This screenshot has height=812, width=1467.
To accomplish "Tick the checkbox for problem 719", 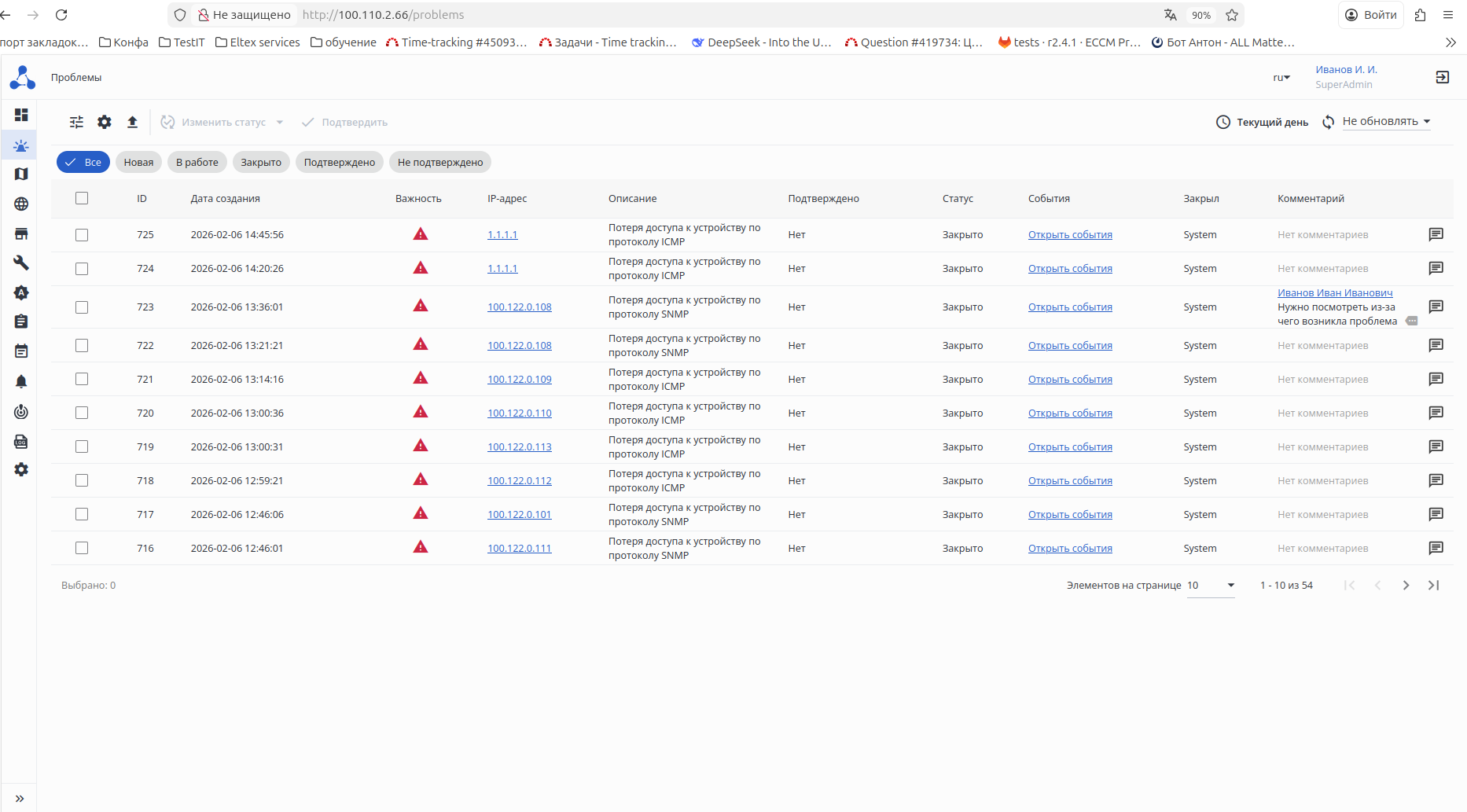I will click(x=82, y=446).
